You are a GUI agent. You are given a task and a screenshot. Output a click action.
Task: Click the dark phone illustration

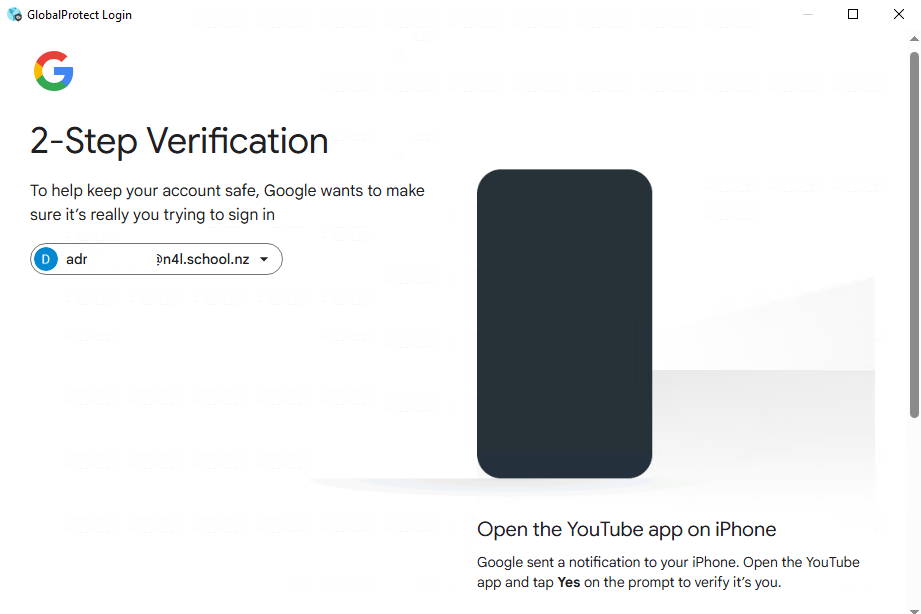click(x=564, y=323)
